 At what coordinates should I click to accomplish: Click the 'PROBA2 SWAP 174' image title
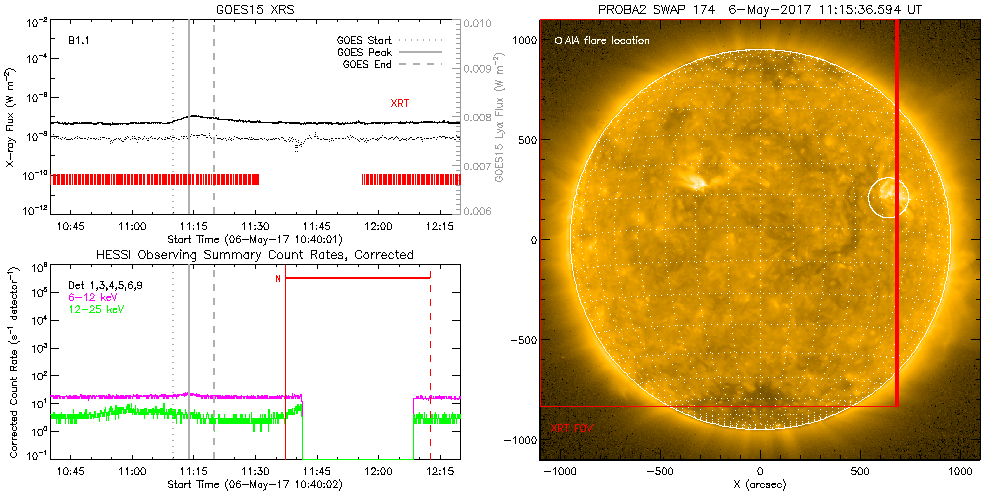tap(759, 11)
